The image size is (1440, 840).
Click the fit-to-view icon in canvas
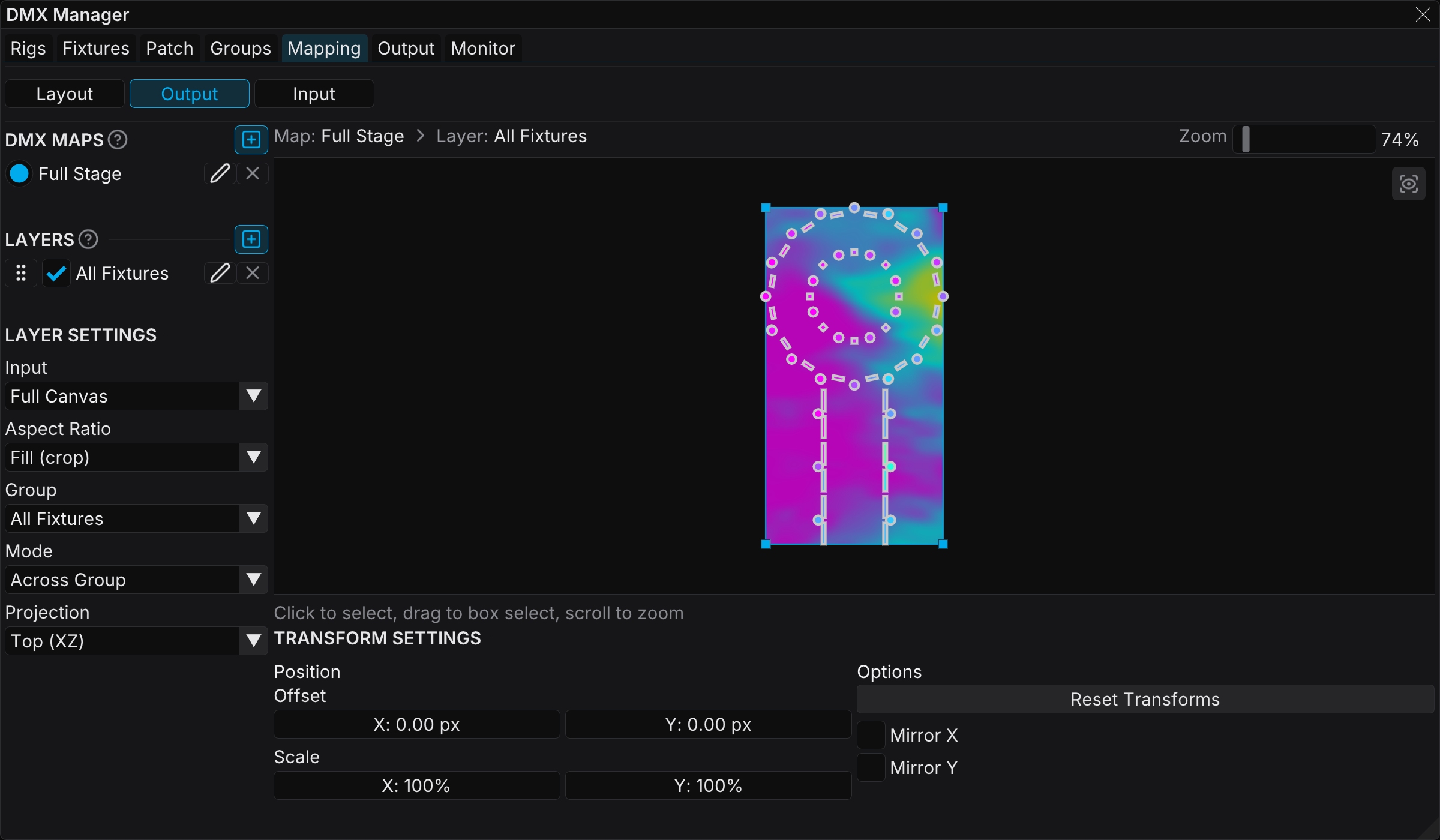(1408, 184)
